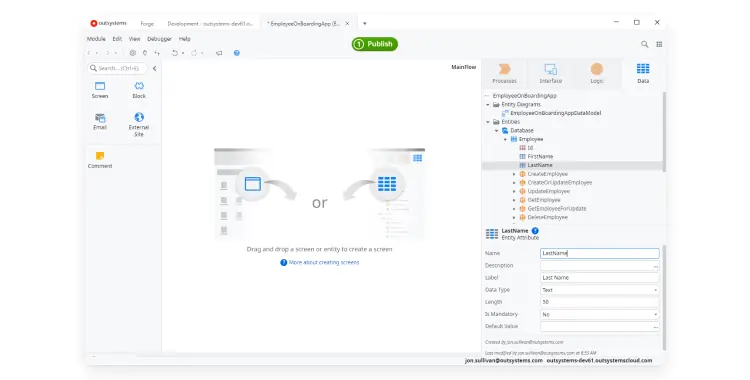Open the View menu
The width and height of the screenshot is (750, 380).
click(134, 39)
